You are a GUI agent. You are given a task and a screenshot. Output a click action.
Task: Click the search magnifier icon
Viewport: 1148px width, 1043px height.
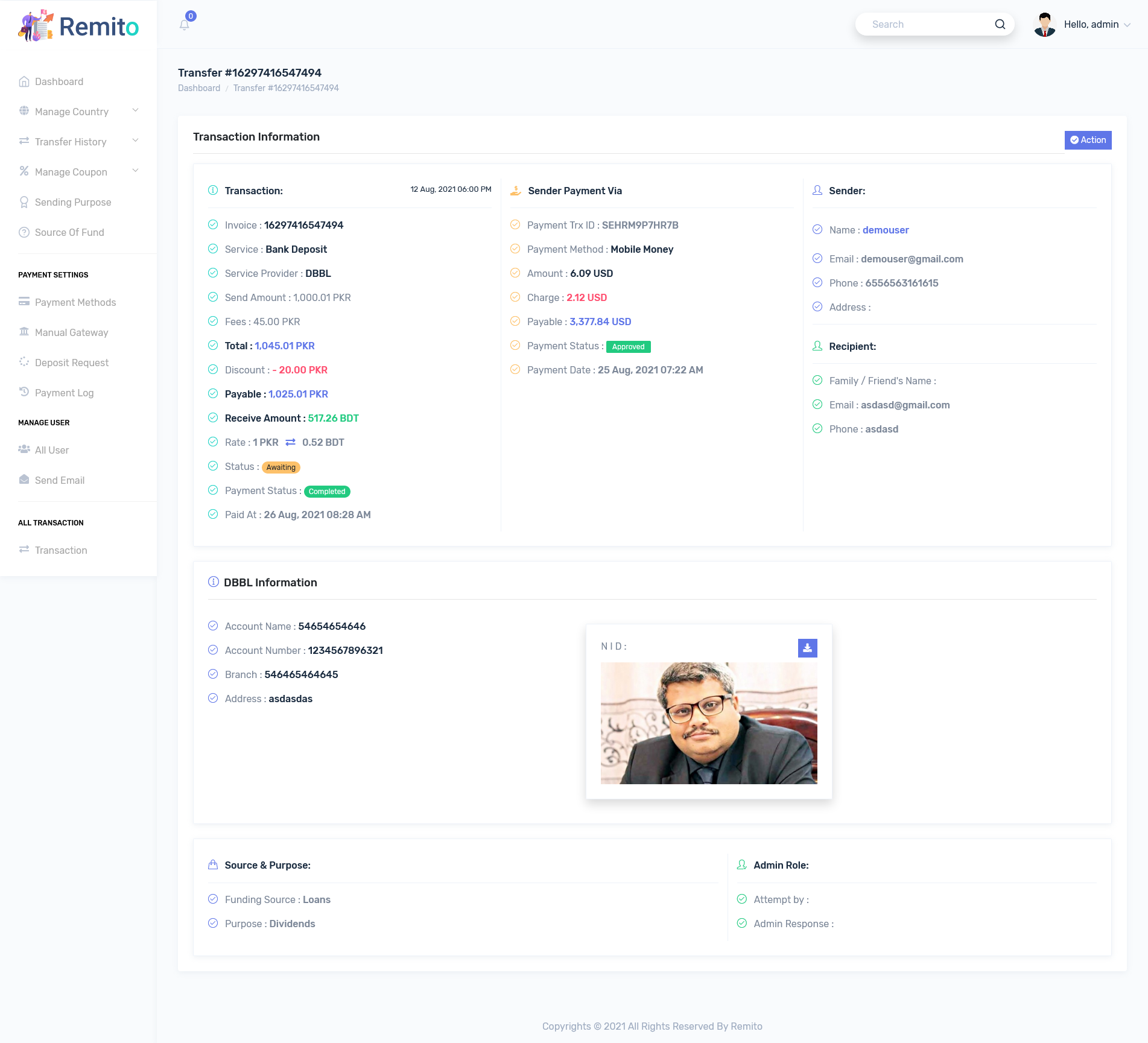(x=1000, y=24)
